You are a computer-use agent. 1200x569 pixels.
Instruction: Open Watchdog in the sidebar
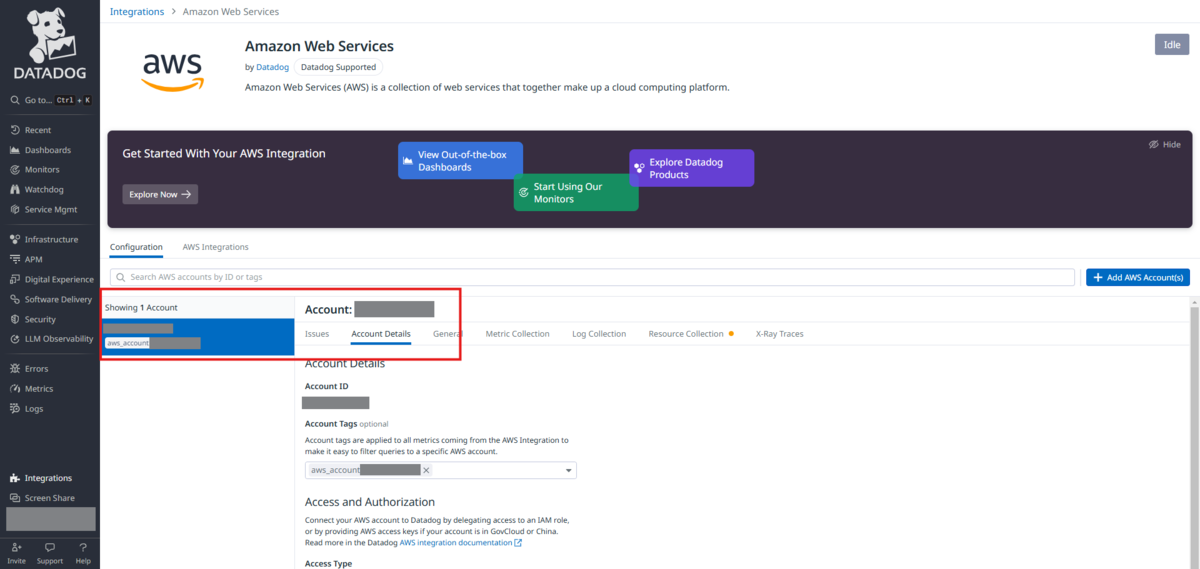pyautogui.click(x=36, y=189)
